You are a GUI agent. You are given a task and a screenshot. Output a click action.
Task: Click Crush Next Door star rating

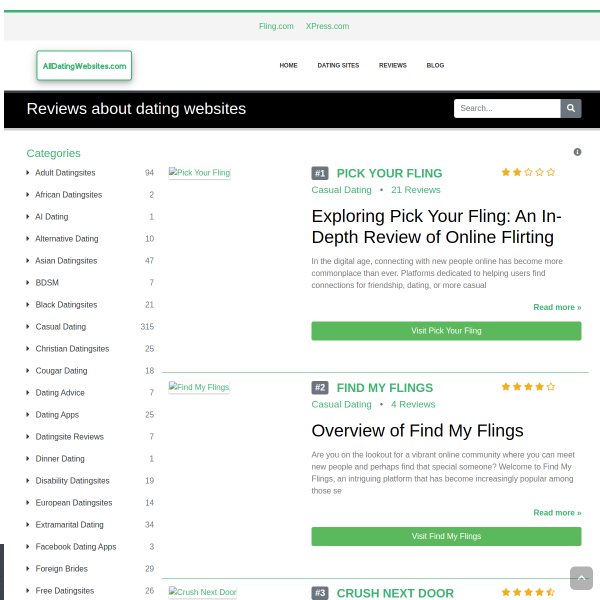click(528, 592)
